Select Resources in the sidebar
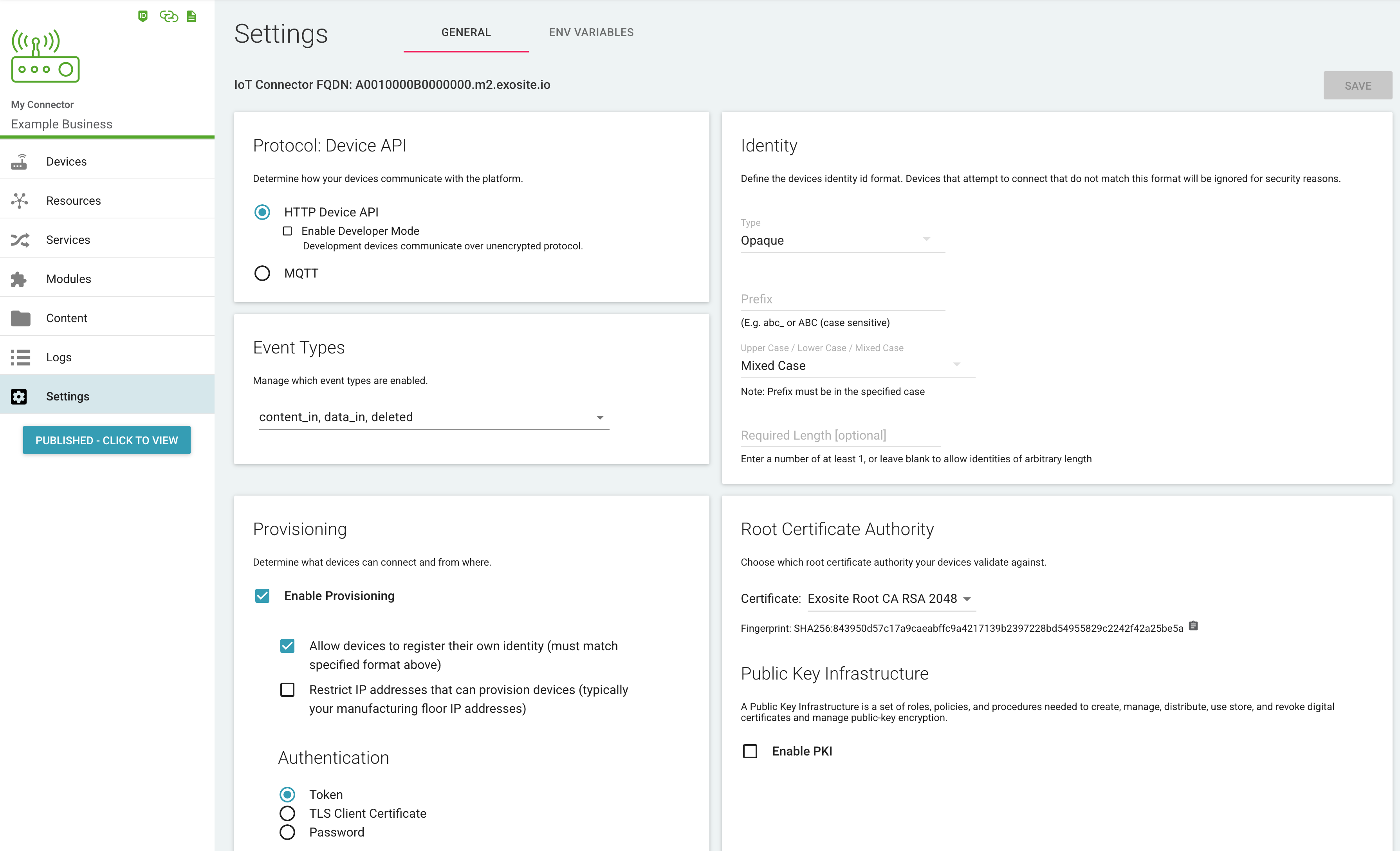The image size is (1400, 851). pyautogui.click(x=73, y=200)
